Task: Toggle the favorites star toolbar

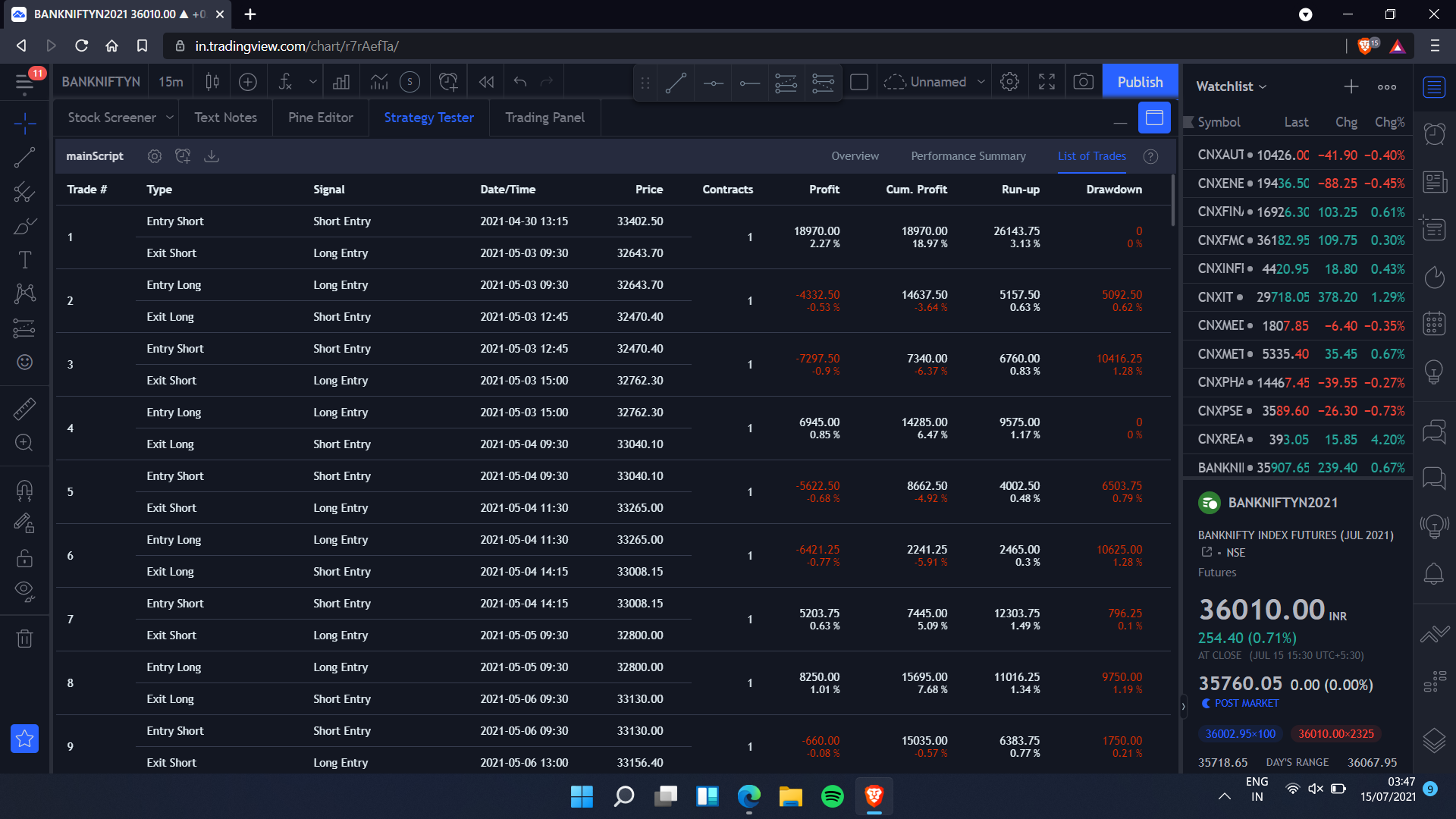Action: [x=24, y=739]
